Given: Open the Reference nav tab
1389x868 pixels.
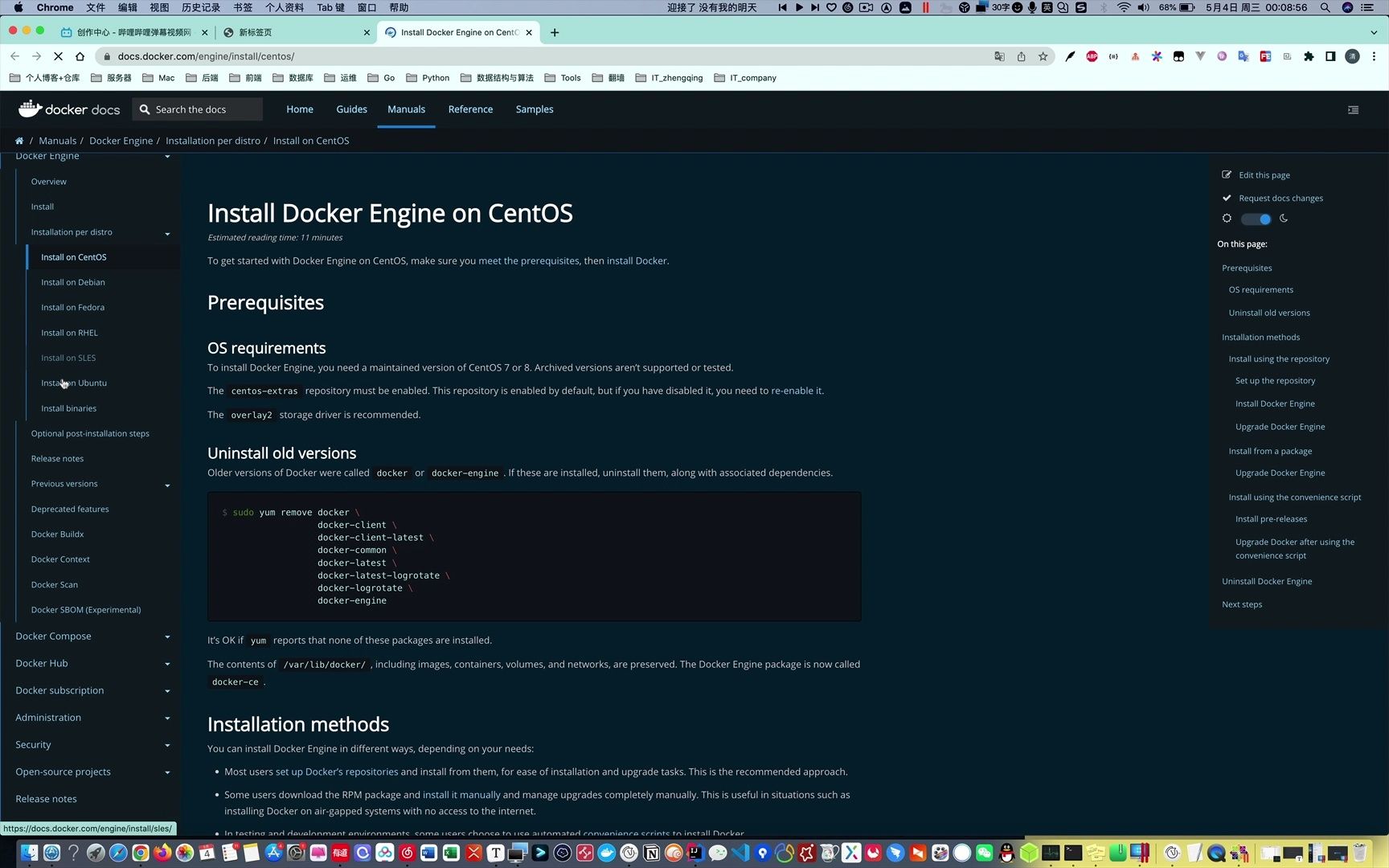Looking at the screenshot, I should [x=470, y=109].
